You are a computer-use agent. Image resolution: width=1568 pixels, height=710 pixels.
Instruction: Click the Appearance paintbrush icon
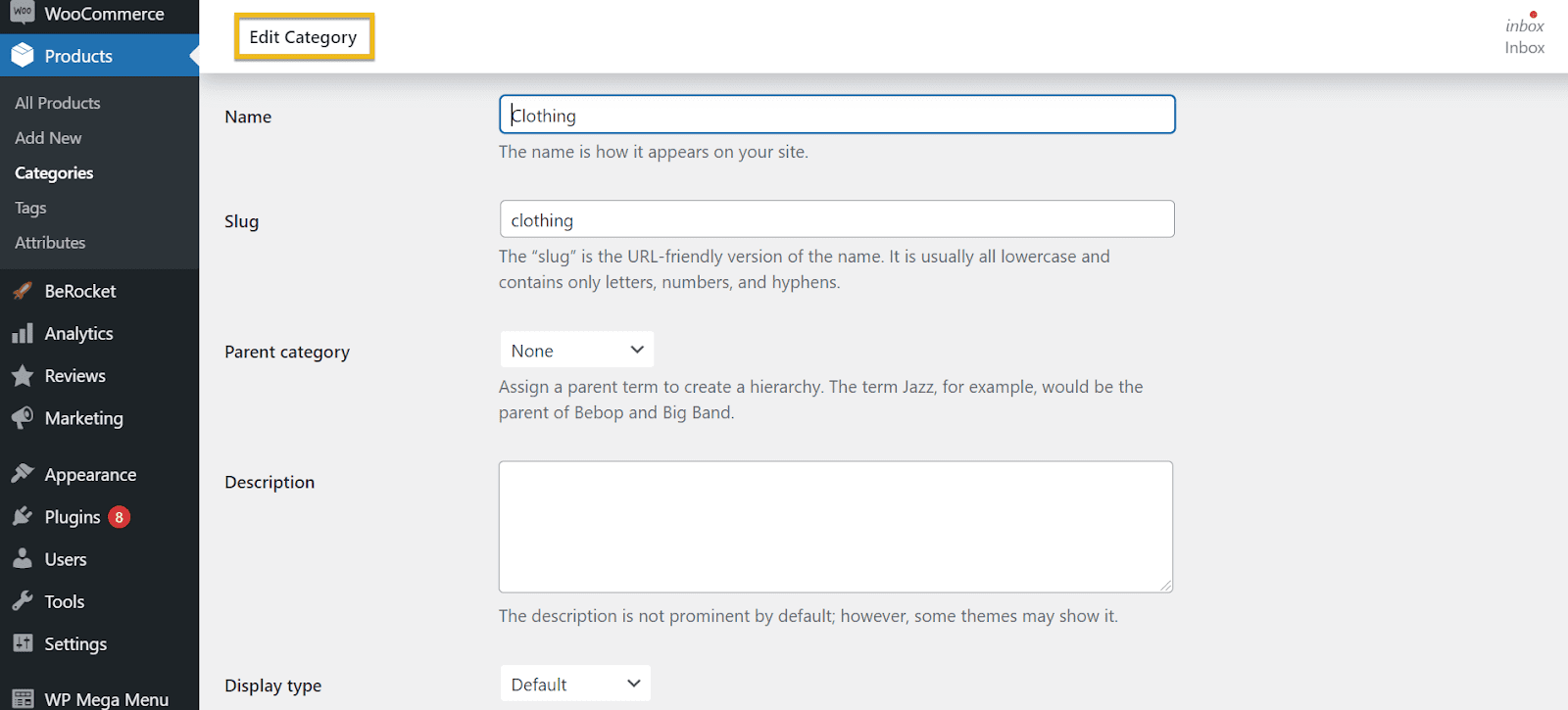click(23, 474)
